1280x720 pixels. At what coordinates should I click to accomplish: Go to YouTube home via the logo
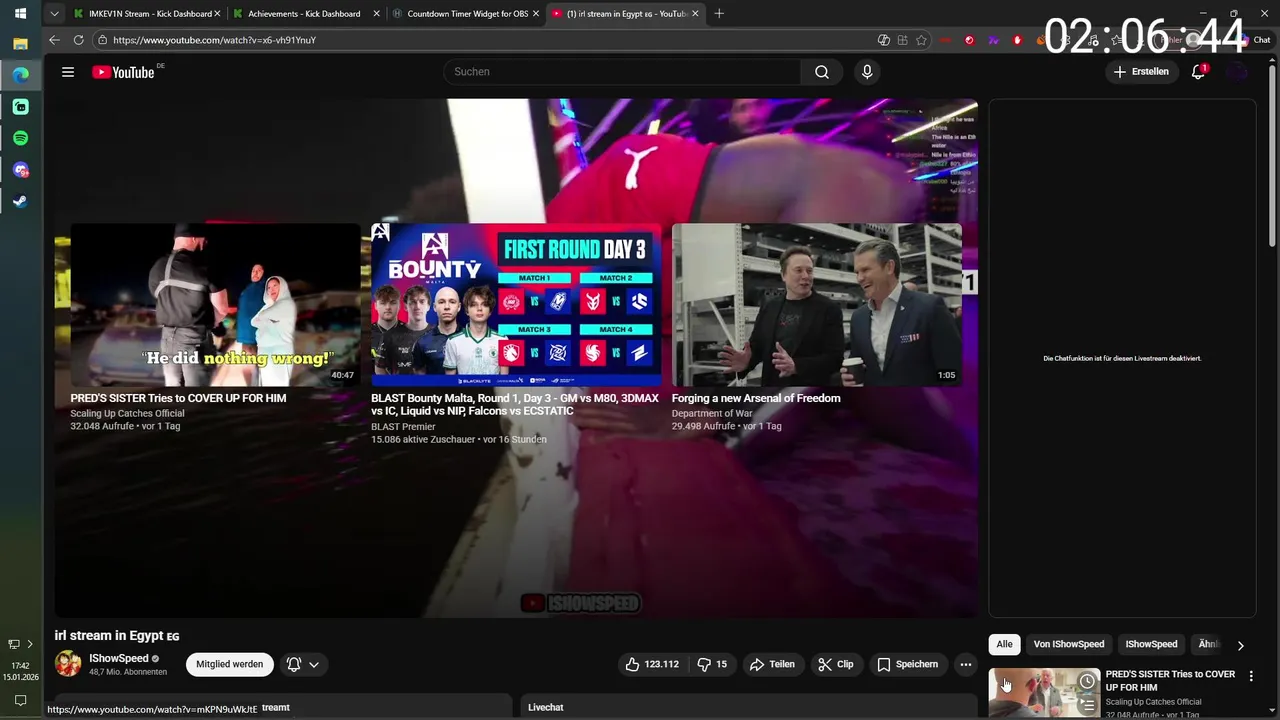tap(123, 72)
